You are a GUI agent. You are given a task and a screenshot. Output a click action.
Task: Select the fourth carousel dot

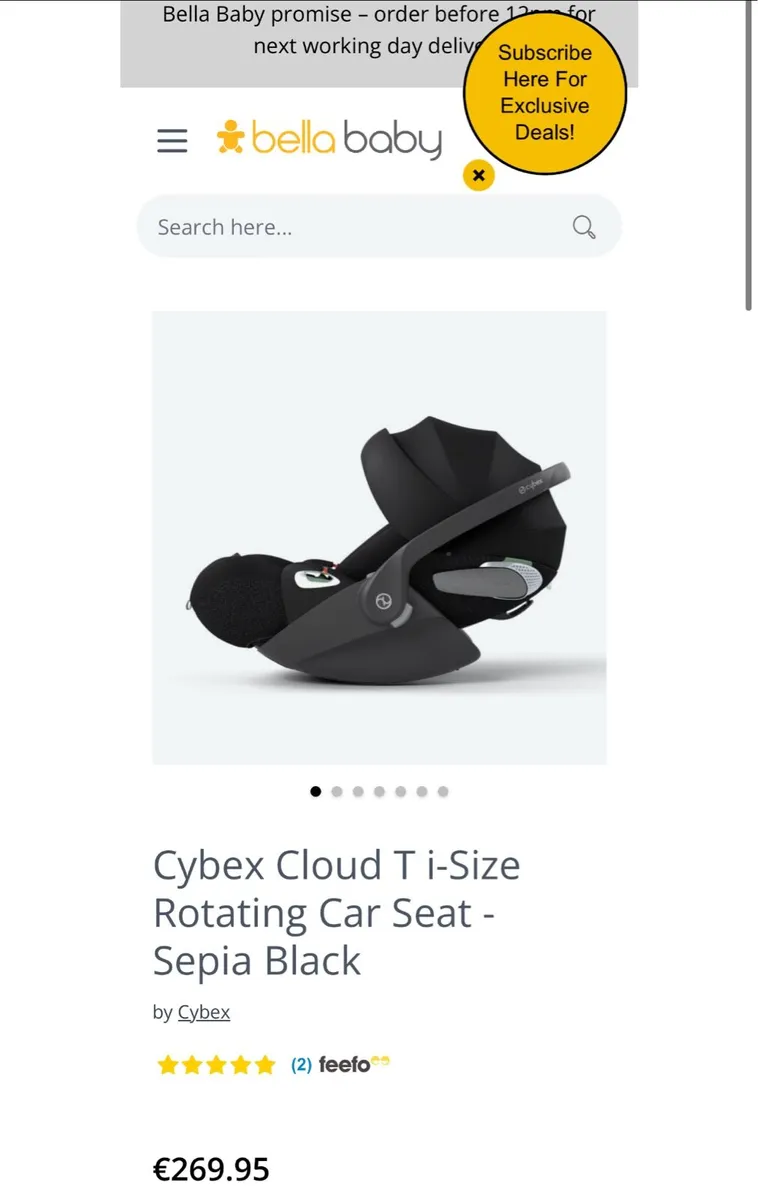pos(379,791)
